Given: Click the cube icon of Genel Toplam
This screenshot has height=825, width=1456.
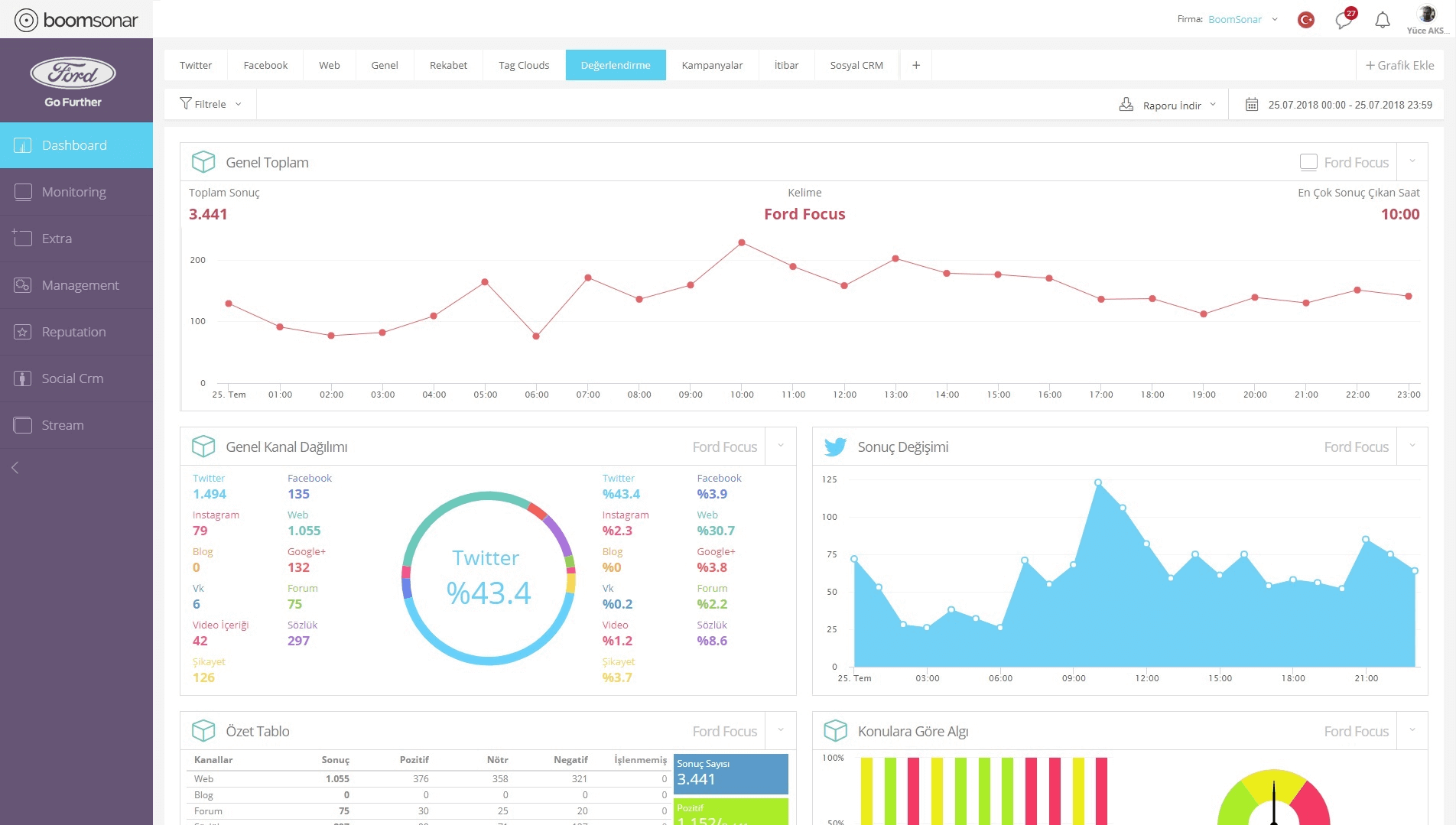Looking at the screenshot, I should tap(203, 162).
